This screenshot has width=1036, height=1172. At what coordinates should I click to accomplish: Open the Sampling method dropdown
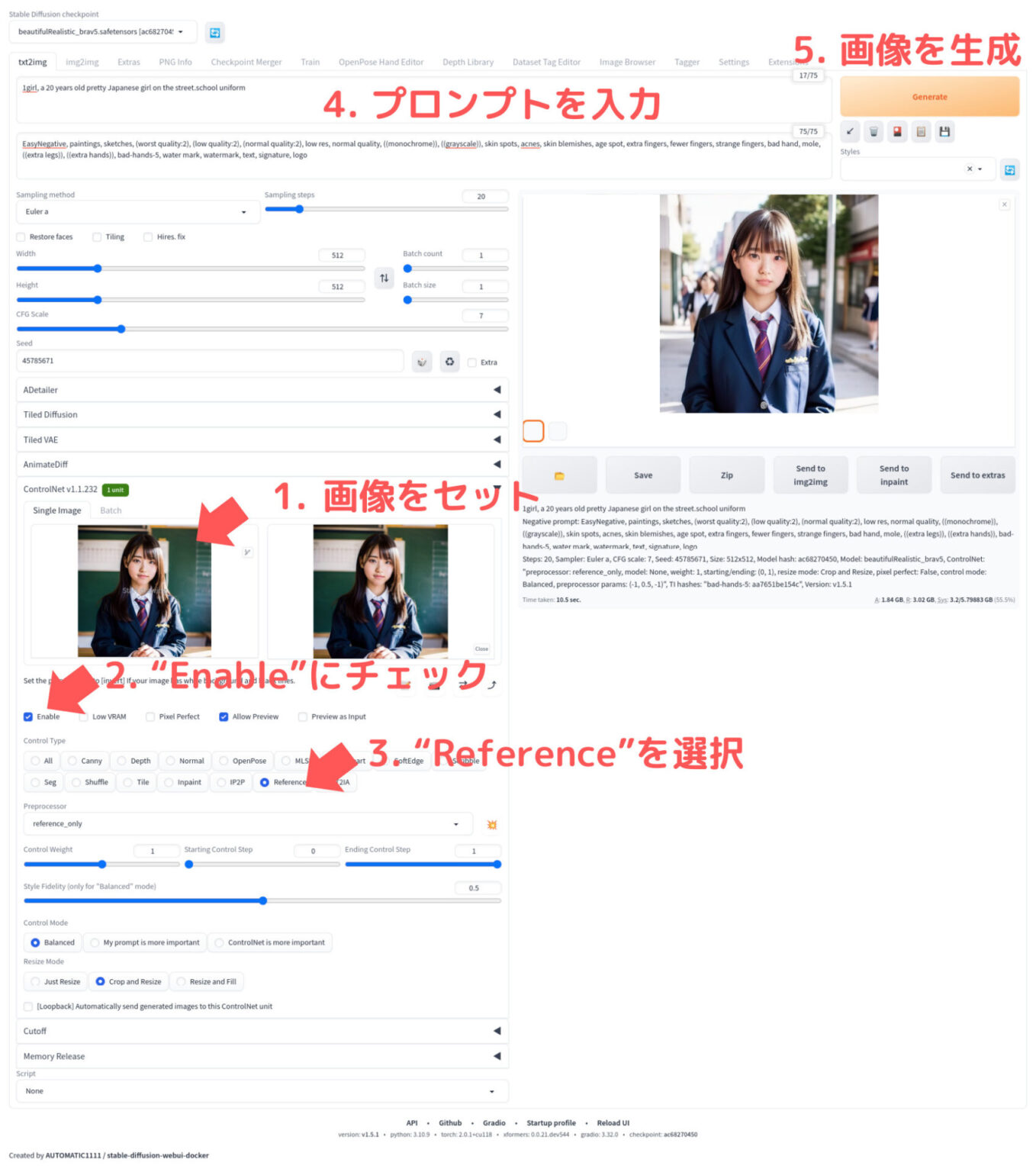click(137, 211)
